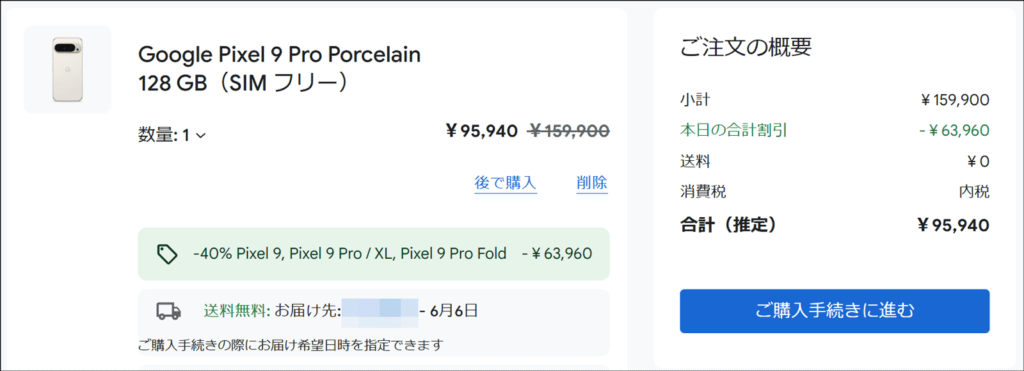
Task: Click the bold ¥95,940 item price
Action: [x=481, y=132]
